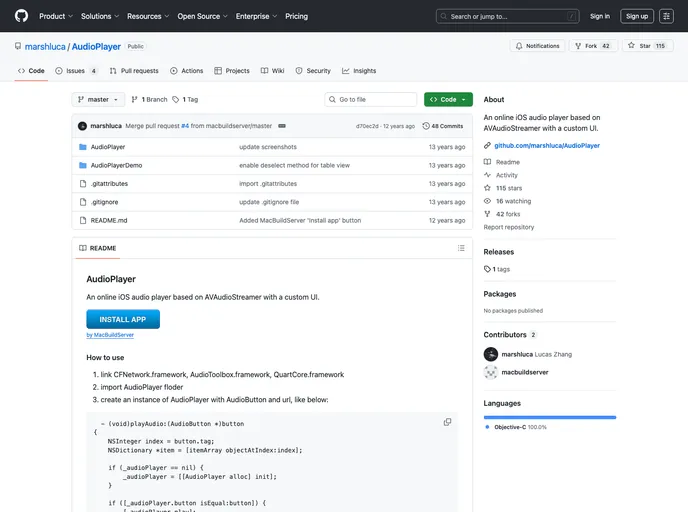Click the Sign up button

[637, 16]
